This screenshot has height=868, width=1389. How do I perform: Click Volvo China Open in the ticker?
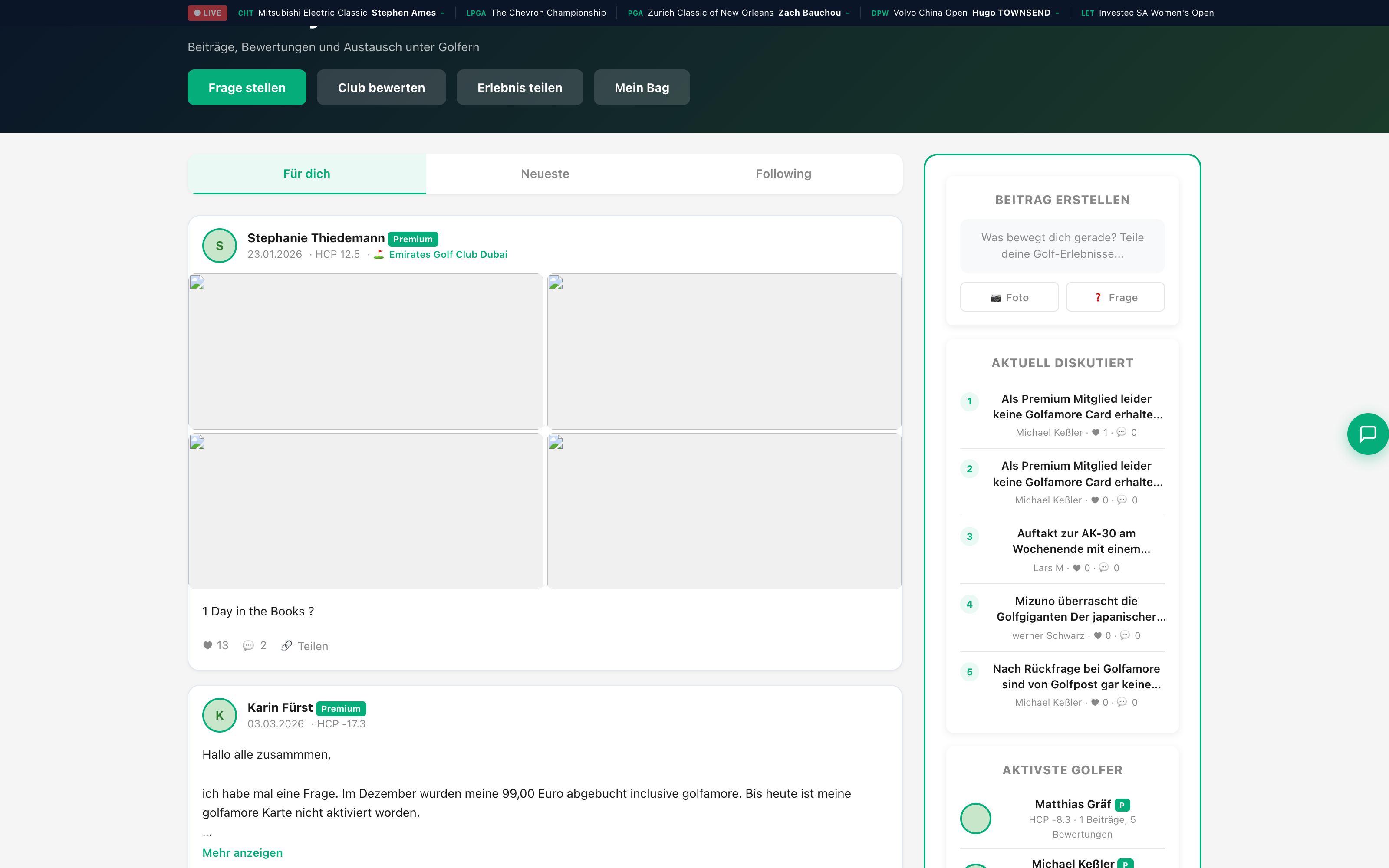[930, 13]
